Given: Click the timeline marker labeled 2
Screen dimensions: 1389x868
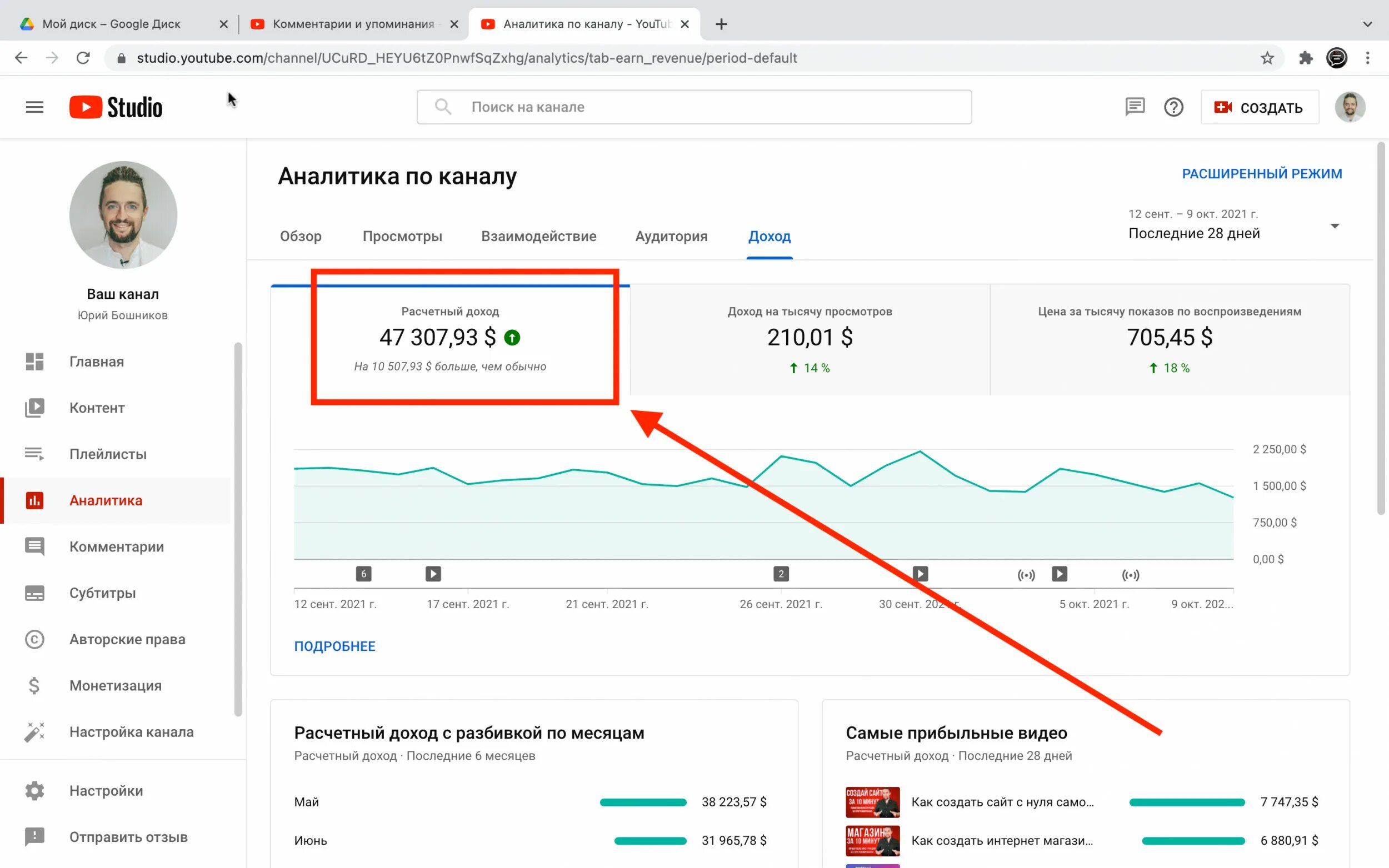Looking at the screenshot, I should [781, 574].
